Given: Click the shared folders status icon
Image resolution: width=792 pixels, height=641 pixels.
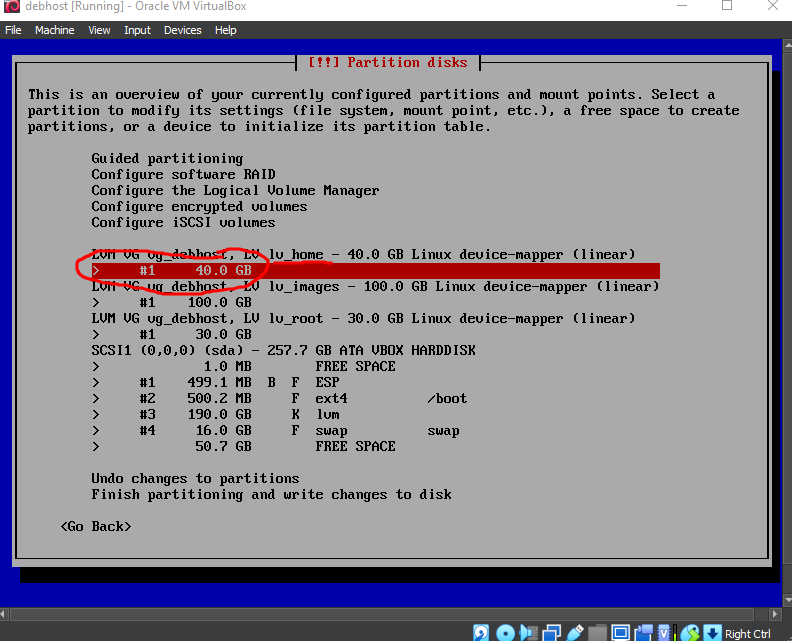Looking at the screenshot, I should [597, 634].
